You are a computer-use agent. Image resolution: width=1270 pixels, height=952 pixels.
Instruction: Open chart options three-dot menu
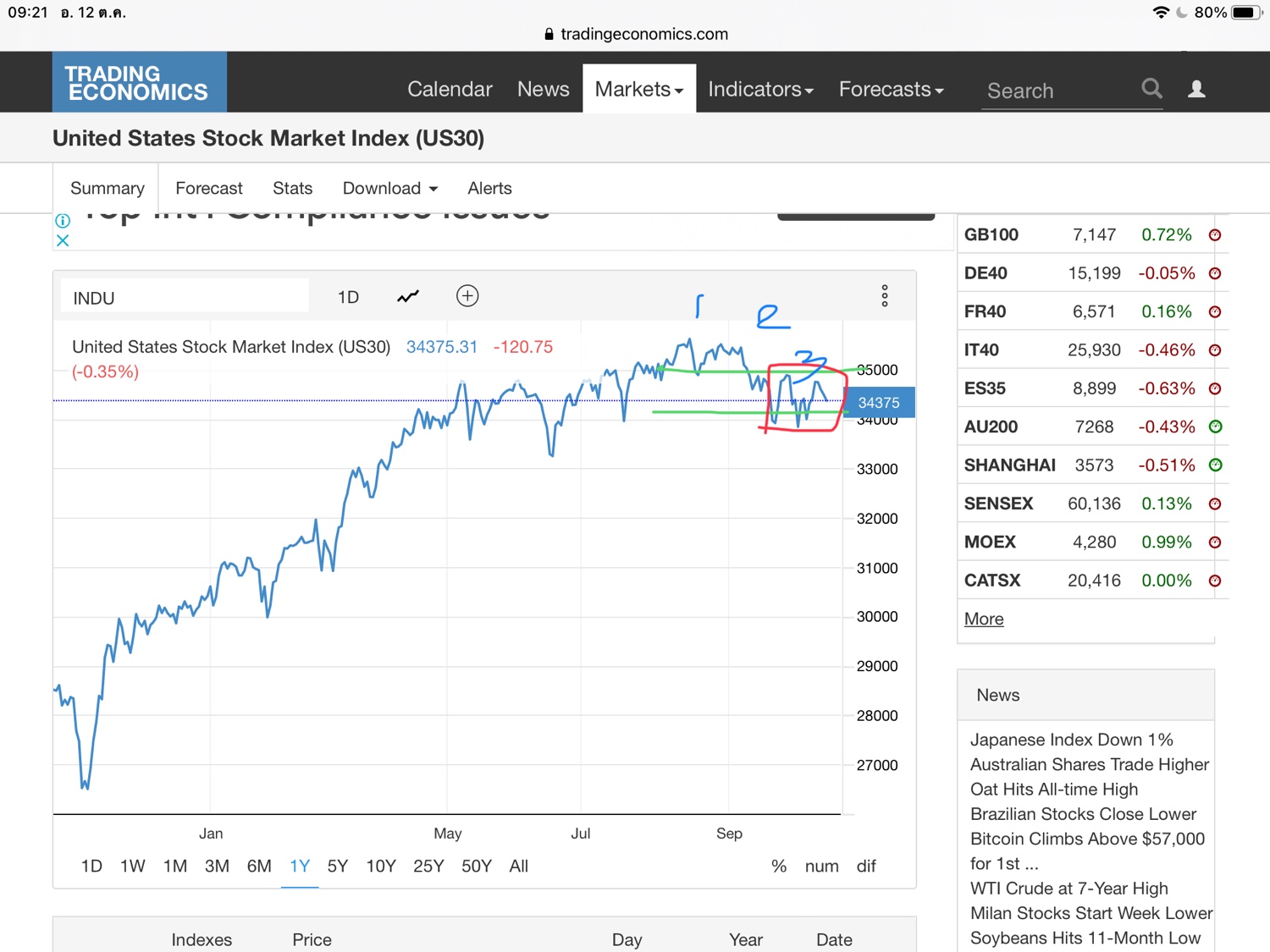(x=885, y=295)
